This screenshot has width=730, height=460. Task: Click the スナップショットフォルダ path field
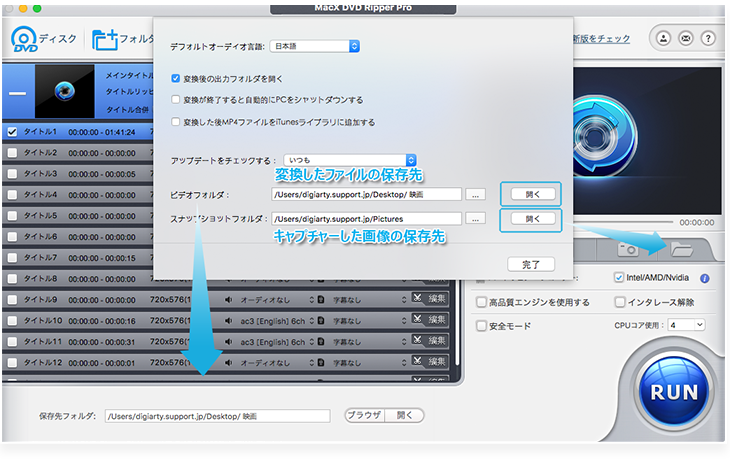coord(366,219)
